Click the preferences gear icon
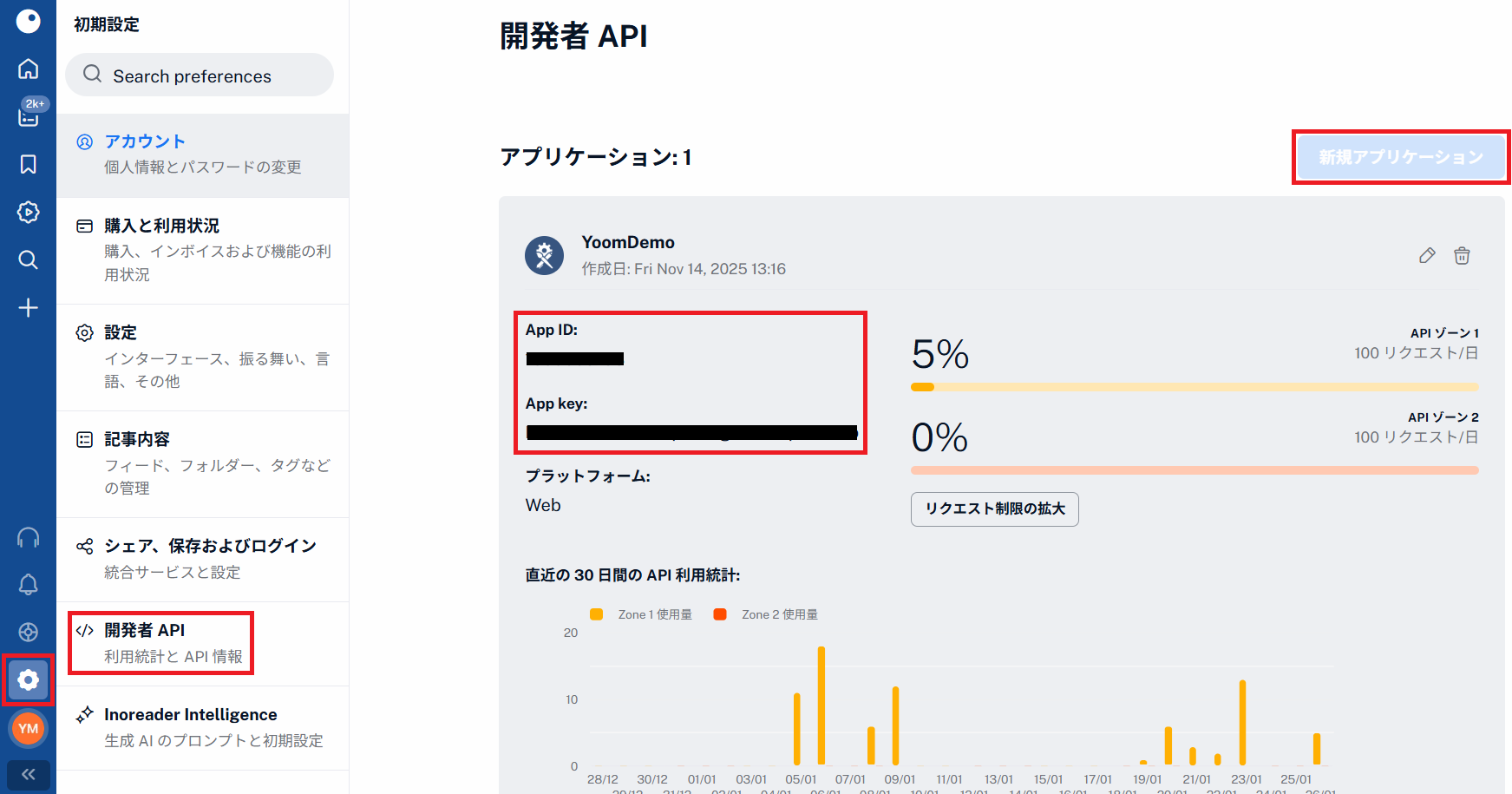This screenshot has width=1512, height=794. pos(28,679)
